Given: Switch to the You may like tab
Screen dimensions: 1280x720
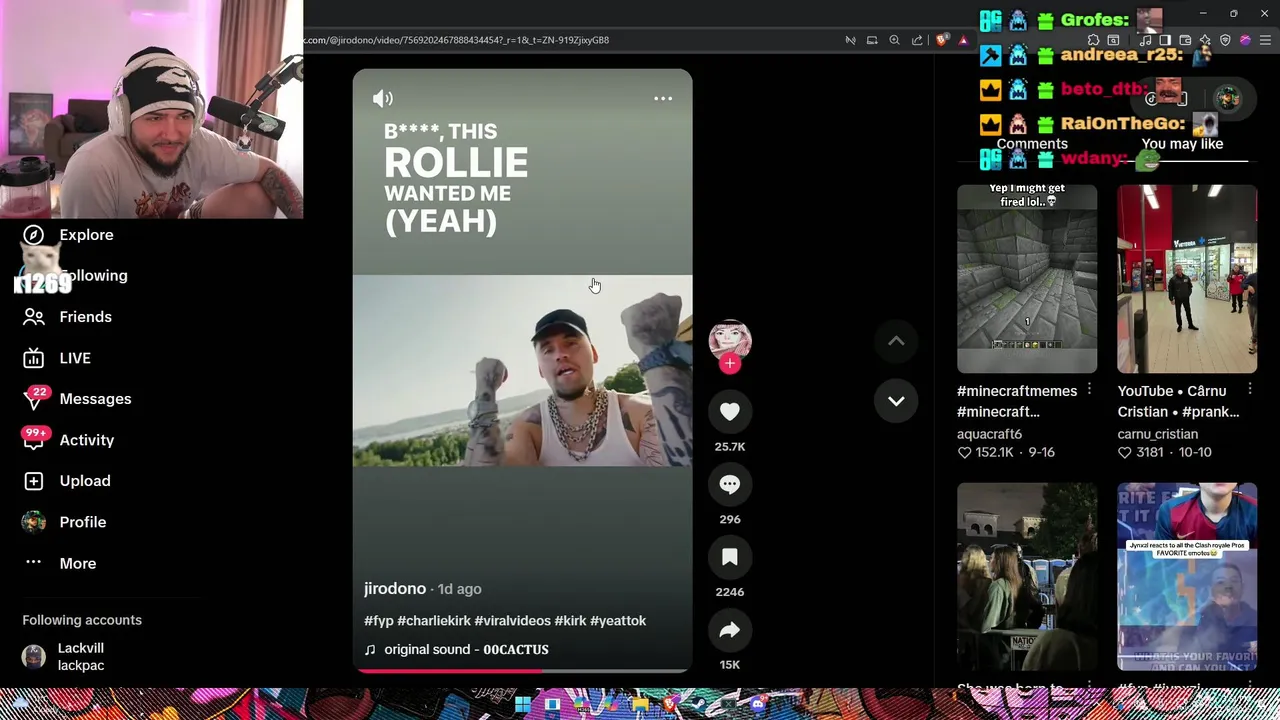Looking at the screenshot, I should coord(1182,144).
